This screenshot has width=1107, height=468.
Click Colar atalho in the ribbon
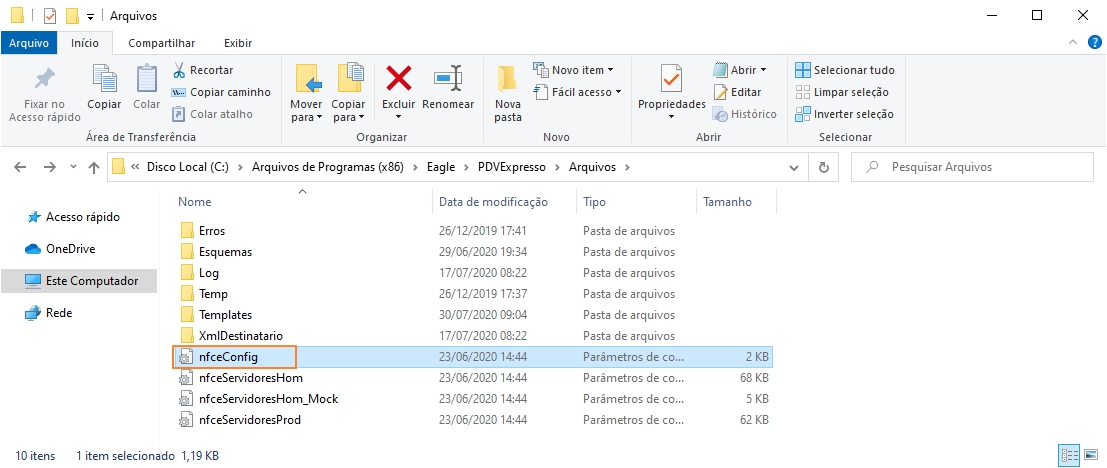click(212, 114)
